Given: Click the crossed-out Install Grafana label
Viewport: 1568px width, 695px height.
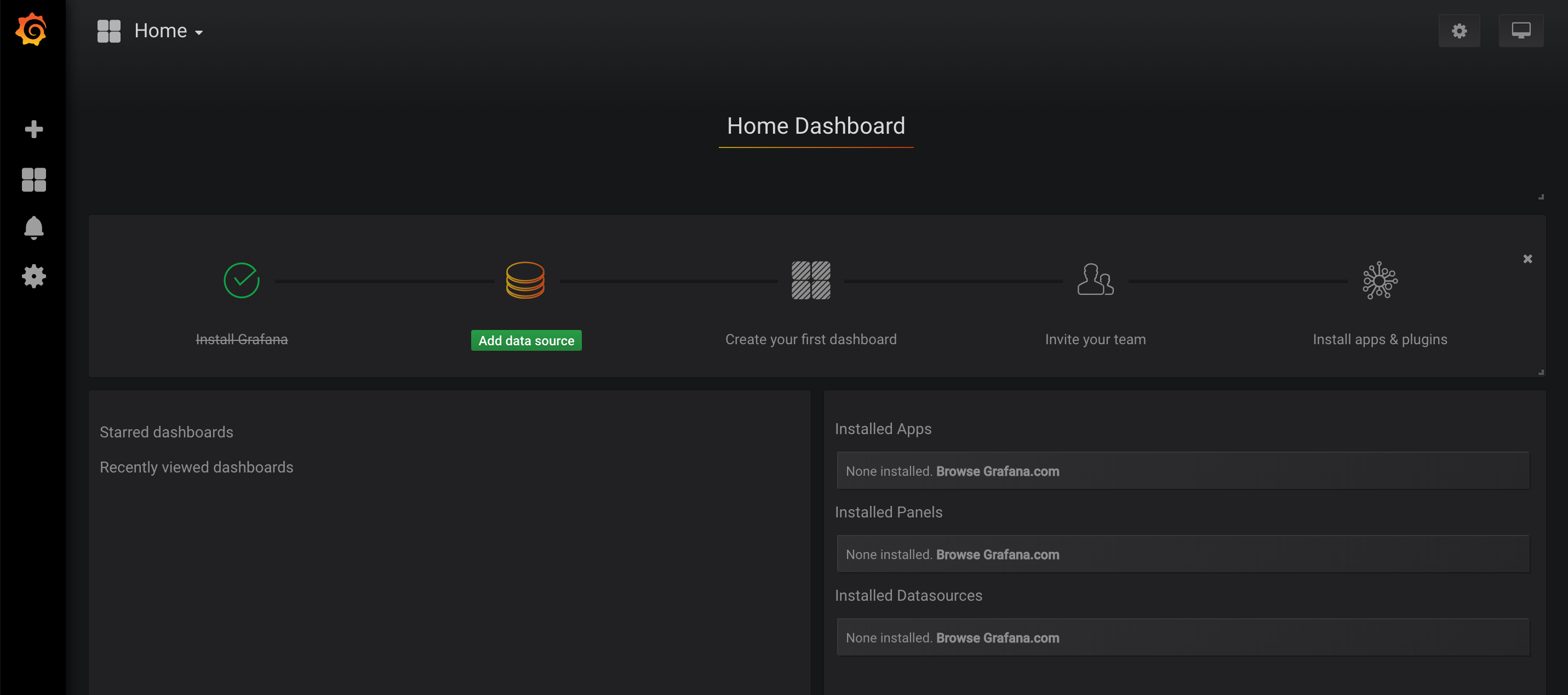Looking at the screenshot, I should [242, 339].
